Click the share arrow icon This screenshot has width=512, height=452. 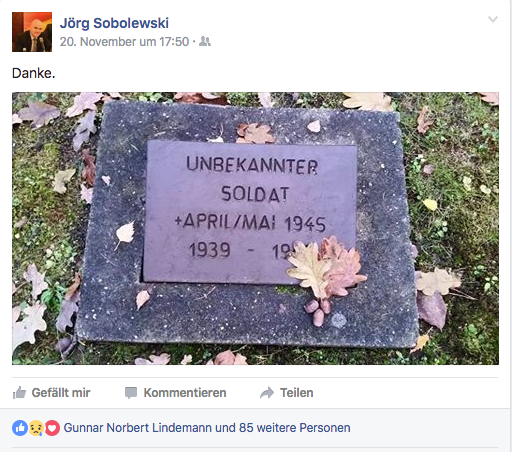tap(267, 393)
